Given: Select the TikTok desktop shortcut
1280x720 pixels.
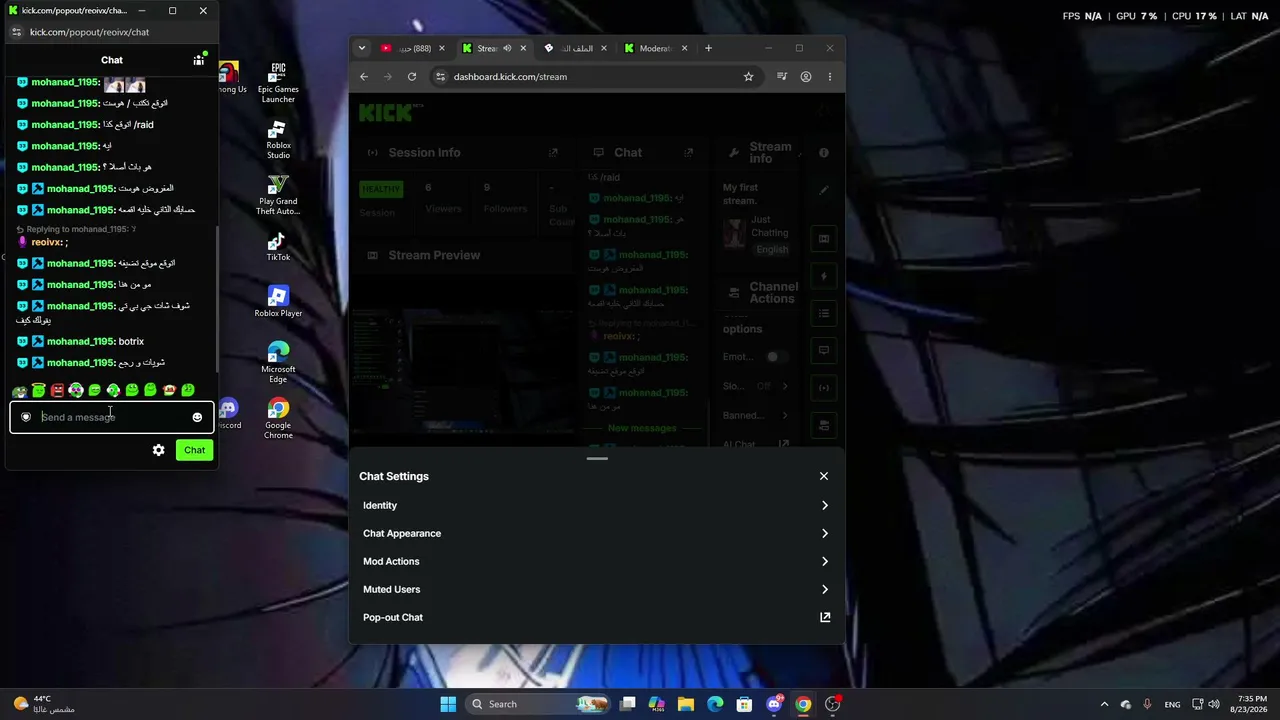Looking at the screenshot, I should (x=278, y=246).
